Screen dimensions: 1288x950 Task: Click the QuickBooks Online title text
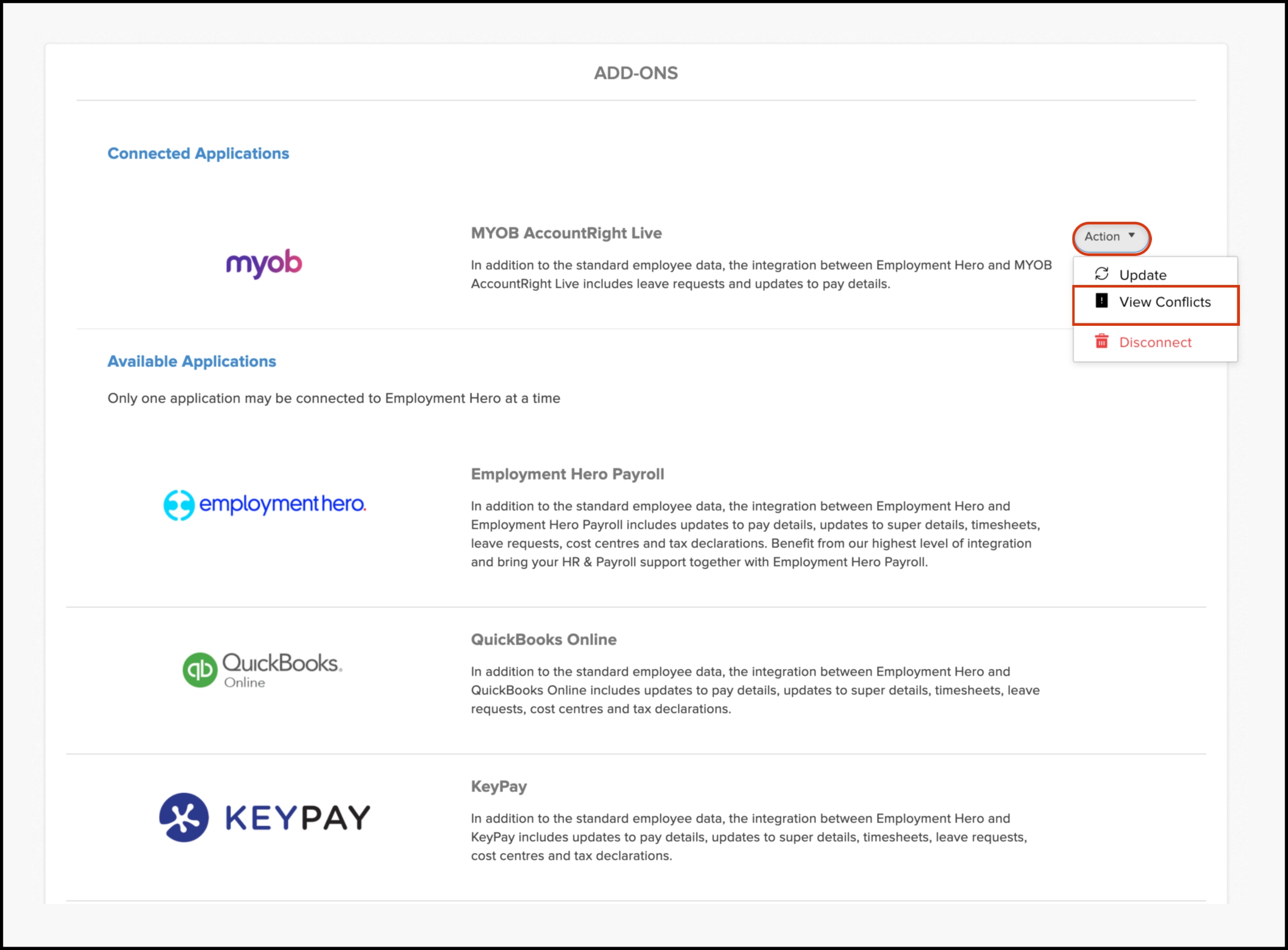543,640
